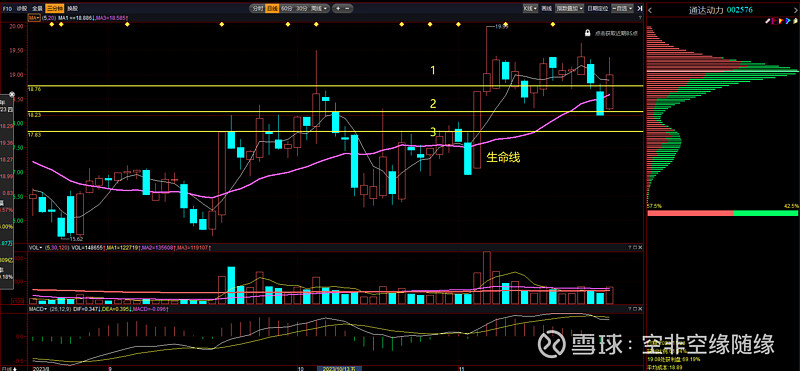Go to next stock with right arrow
800x371 pixels.
795,10
